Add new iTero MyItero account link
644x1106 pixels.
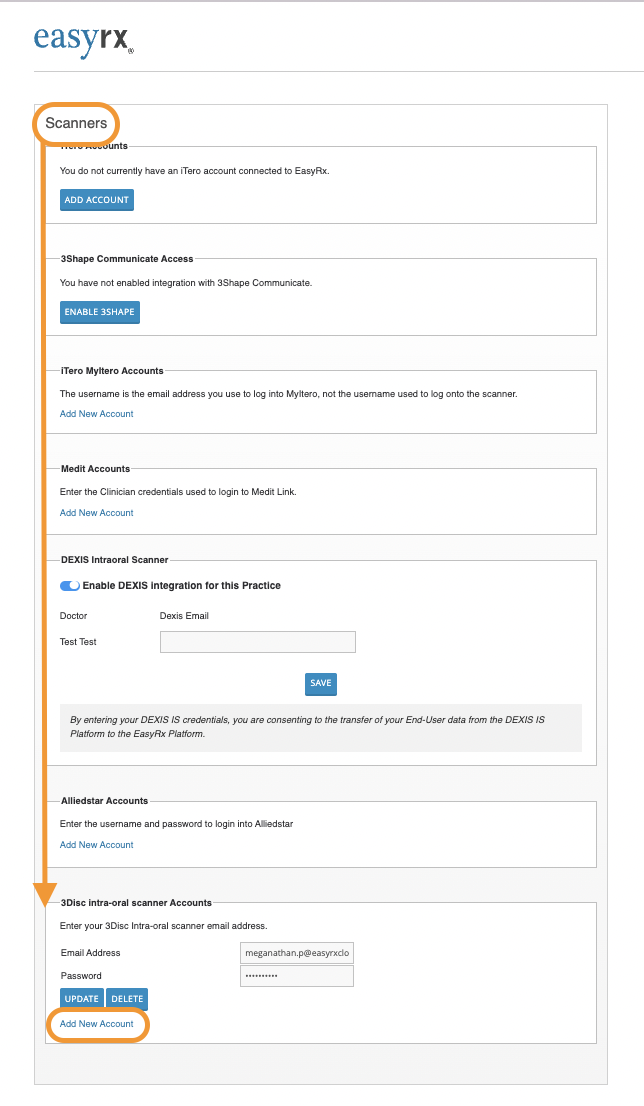pos(97,414)
